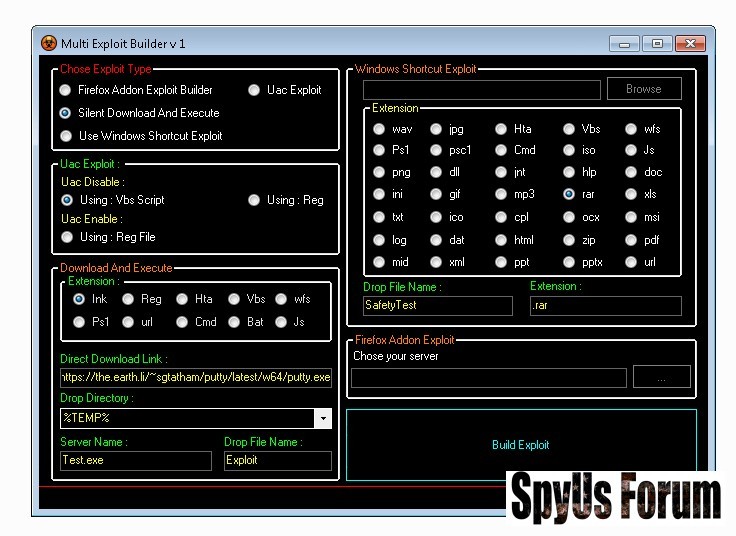Open the Drop Directory dropdown arrow
Viewport: 736px width, 536px height.
pyautogui.click(x=322, y=418)
